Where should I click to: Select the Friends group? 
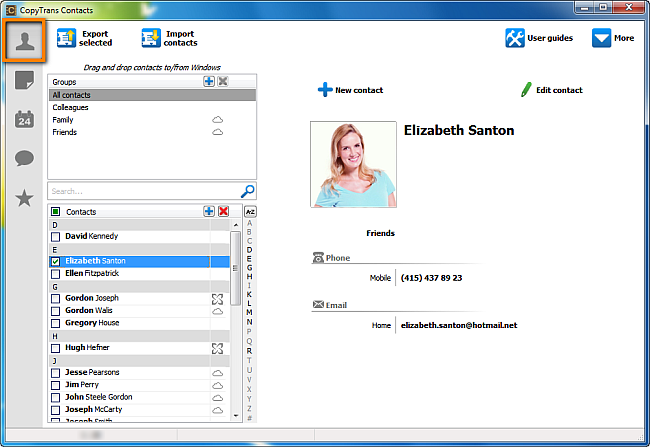152,132
